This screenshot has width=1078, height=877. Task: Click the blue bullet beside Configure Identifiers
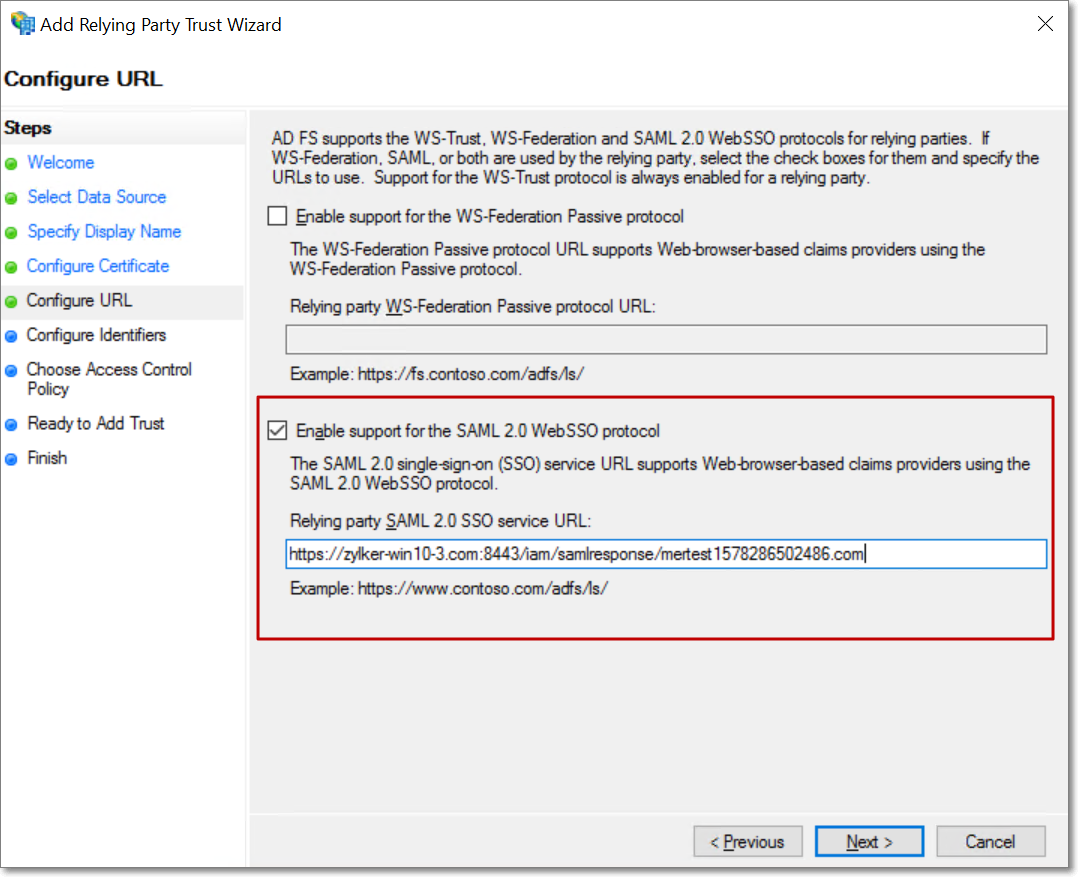click(x=11, y=336)
